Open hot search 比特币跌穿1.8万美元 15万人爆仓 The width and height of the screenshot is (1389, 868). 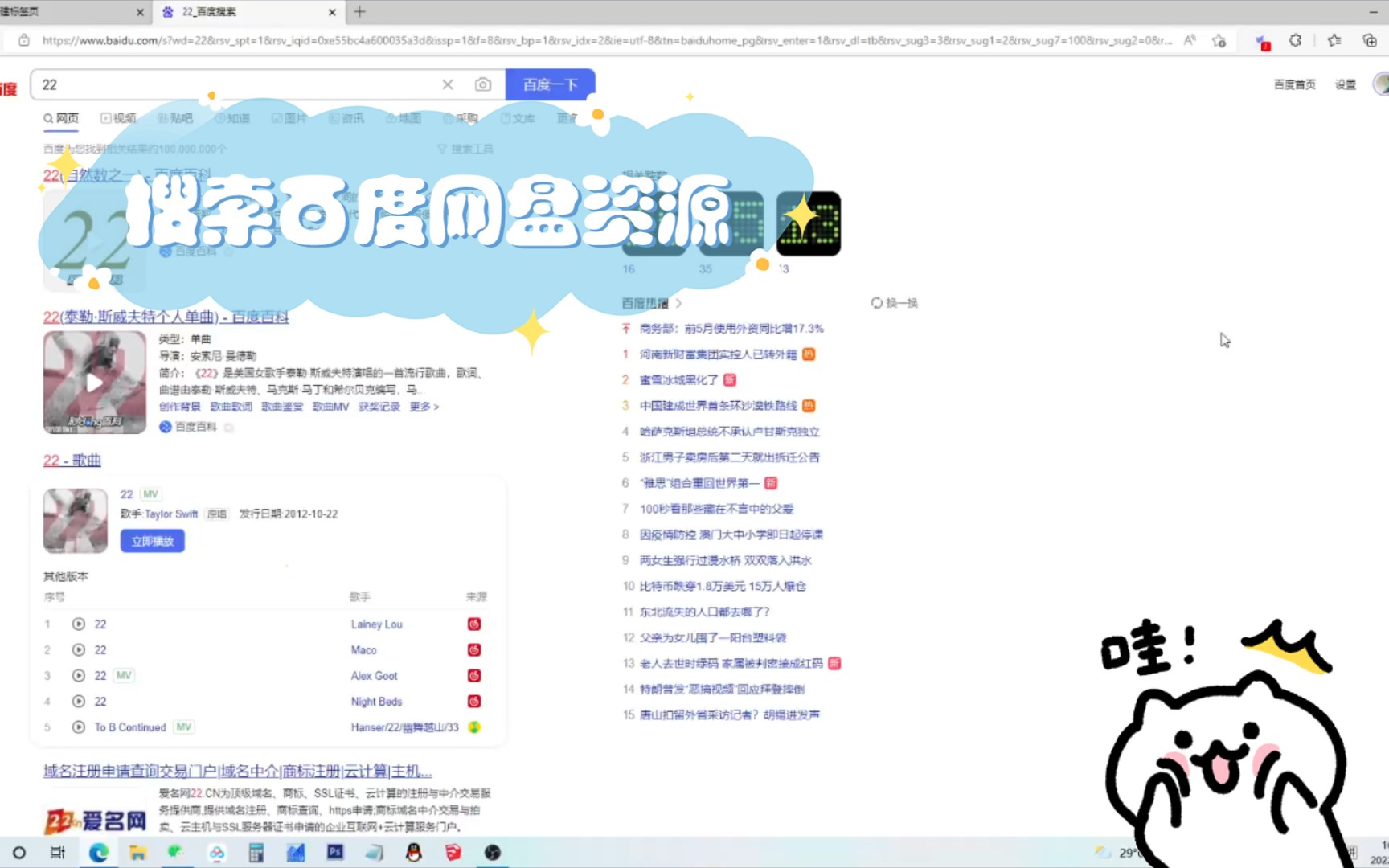click(x=723, y=586)
